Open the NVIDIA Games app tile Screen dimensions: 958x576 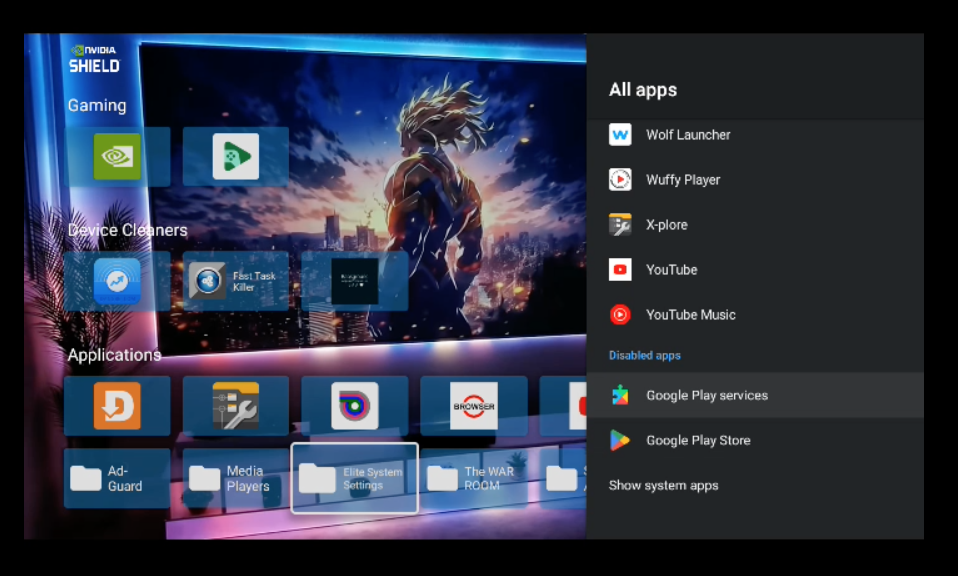pyautogui.click(x=117, y=157)
